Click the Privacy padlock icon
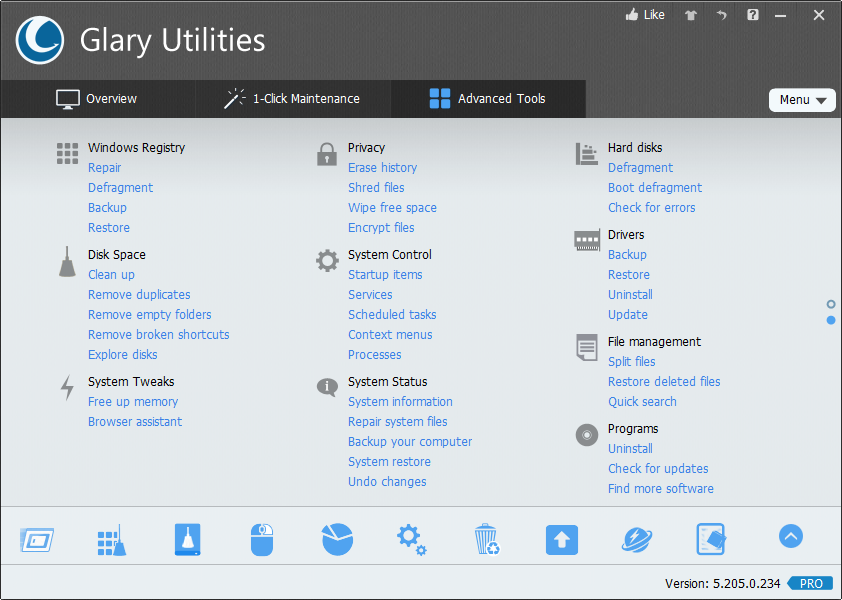This screenshot has height=600, width=842. pos(326,154)
